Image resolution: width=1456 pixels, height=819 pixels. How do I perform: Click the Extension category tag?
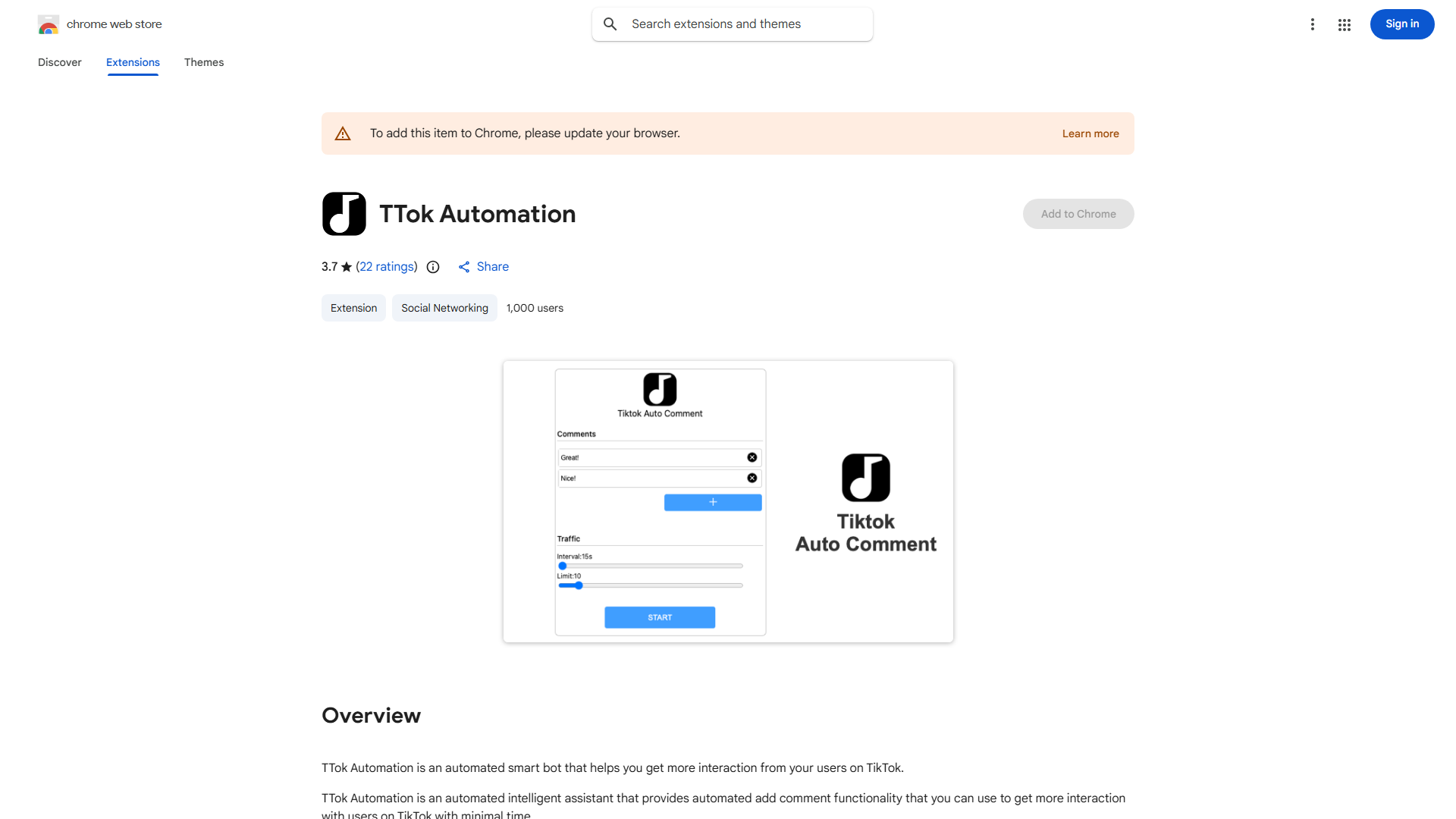(x=353, y=308)
